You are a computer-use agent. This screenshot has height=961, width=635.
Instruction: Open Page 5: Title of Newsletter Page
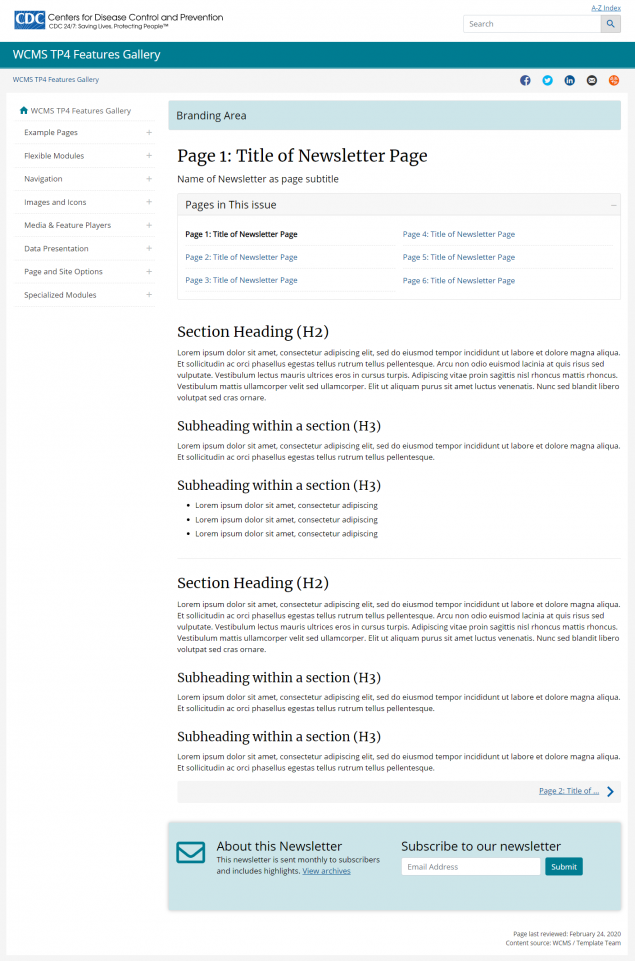click(458, 257)
